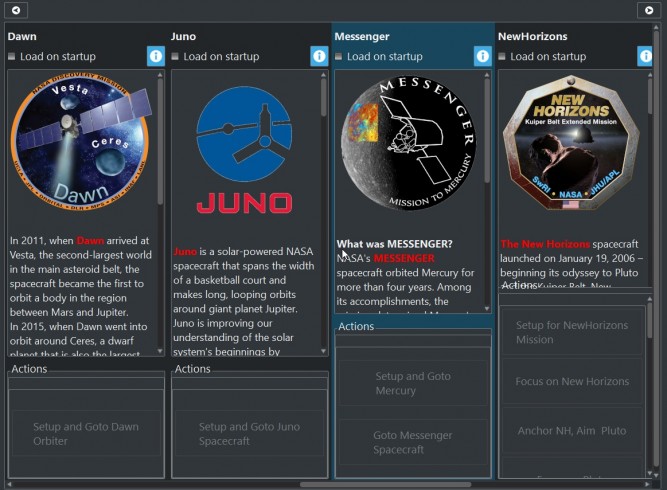Run Goto Messenger Spacecraft action
Image resolution: width=667 pixels, height=490 pixels.
point(413,442)
